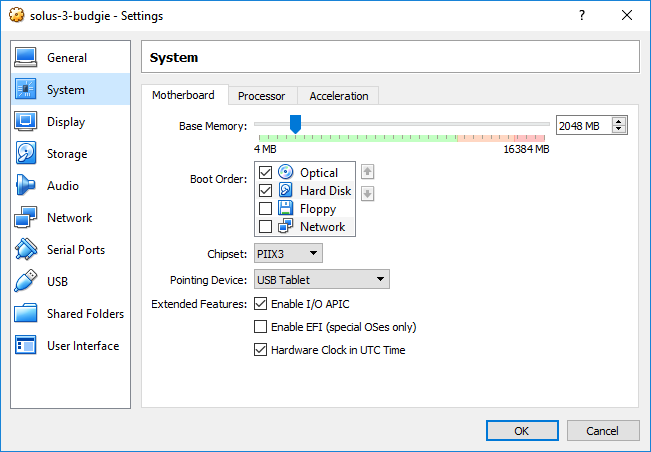This screenshot has width=651, height=452.
Task: Click the Base Memory slider handle
Action: (x=295, y=124)
